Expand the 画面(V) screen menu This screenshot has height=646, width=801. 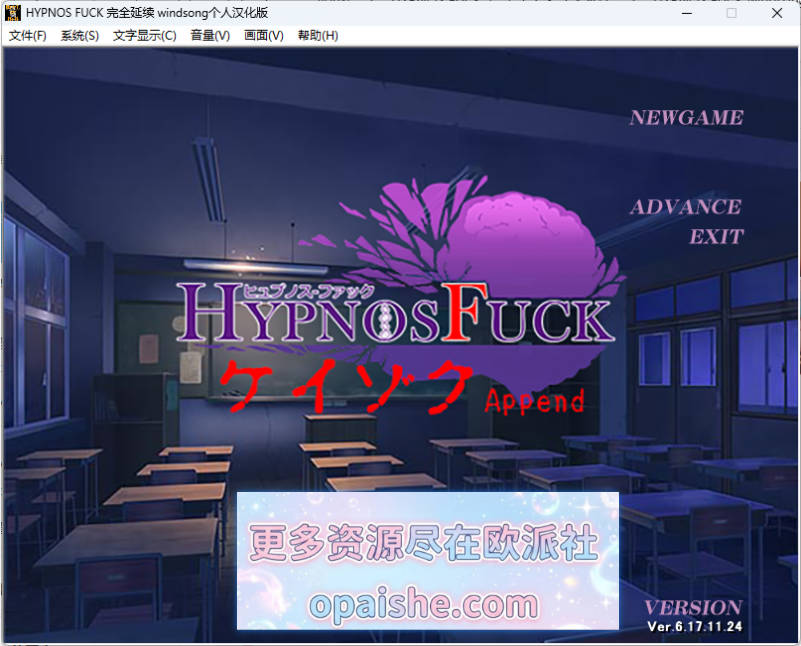264,36
